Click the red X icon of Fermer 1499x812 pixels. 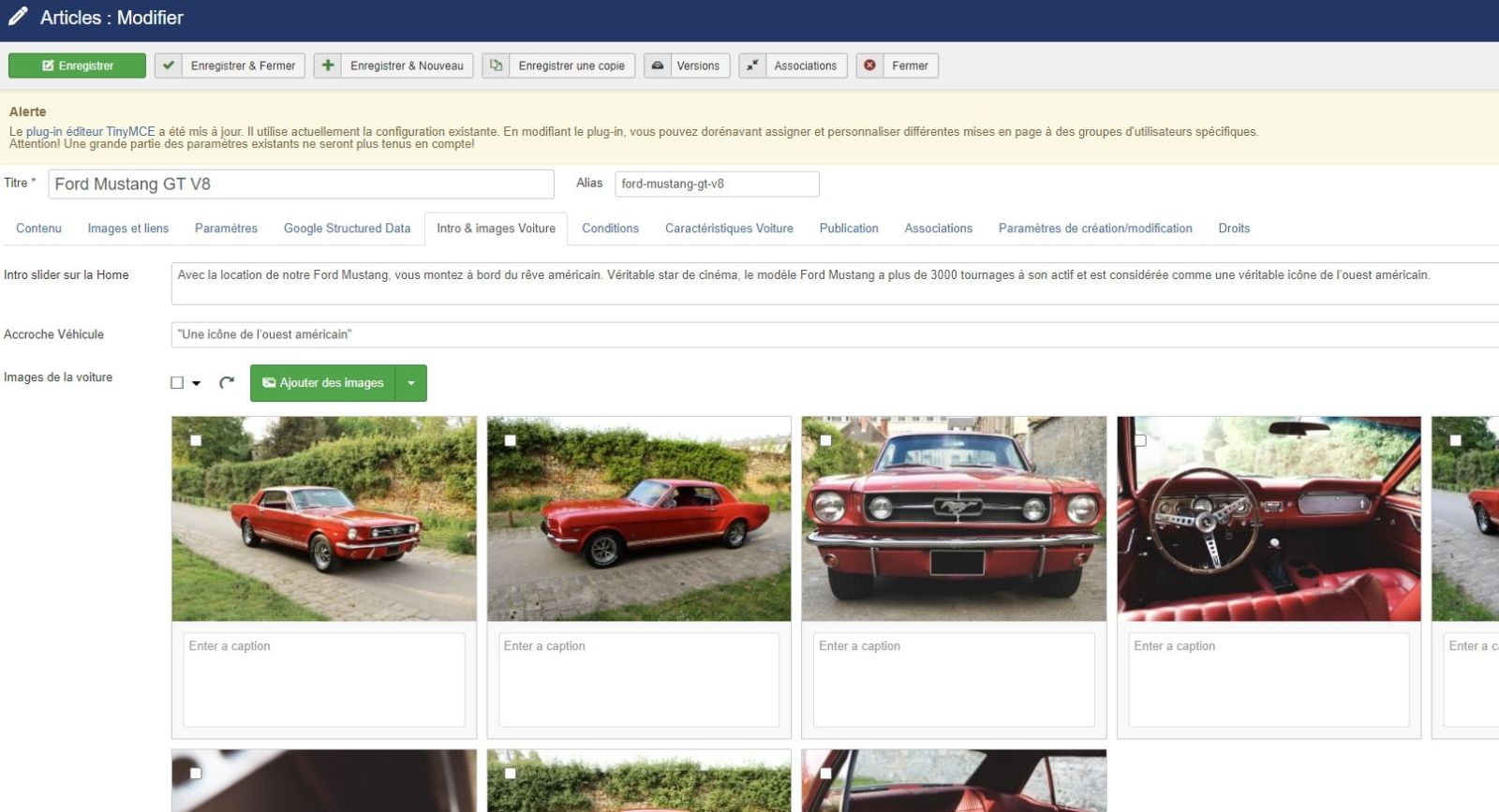tap(869, 66)
